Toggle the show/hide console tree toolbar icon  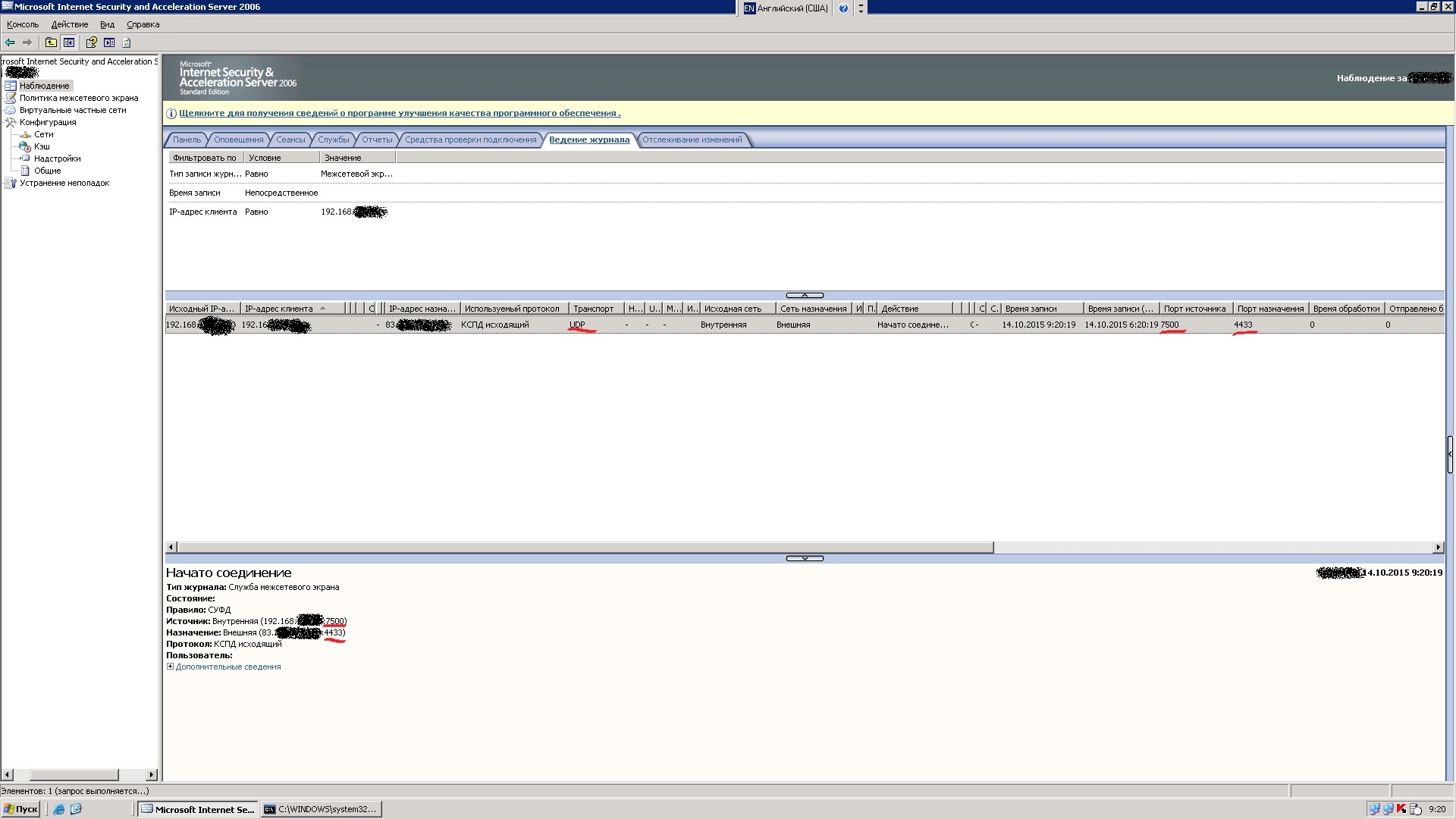coord(69,42)
